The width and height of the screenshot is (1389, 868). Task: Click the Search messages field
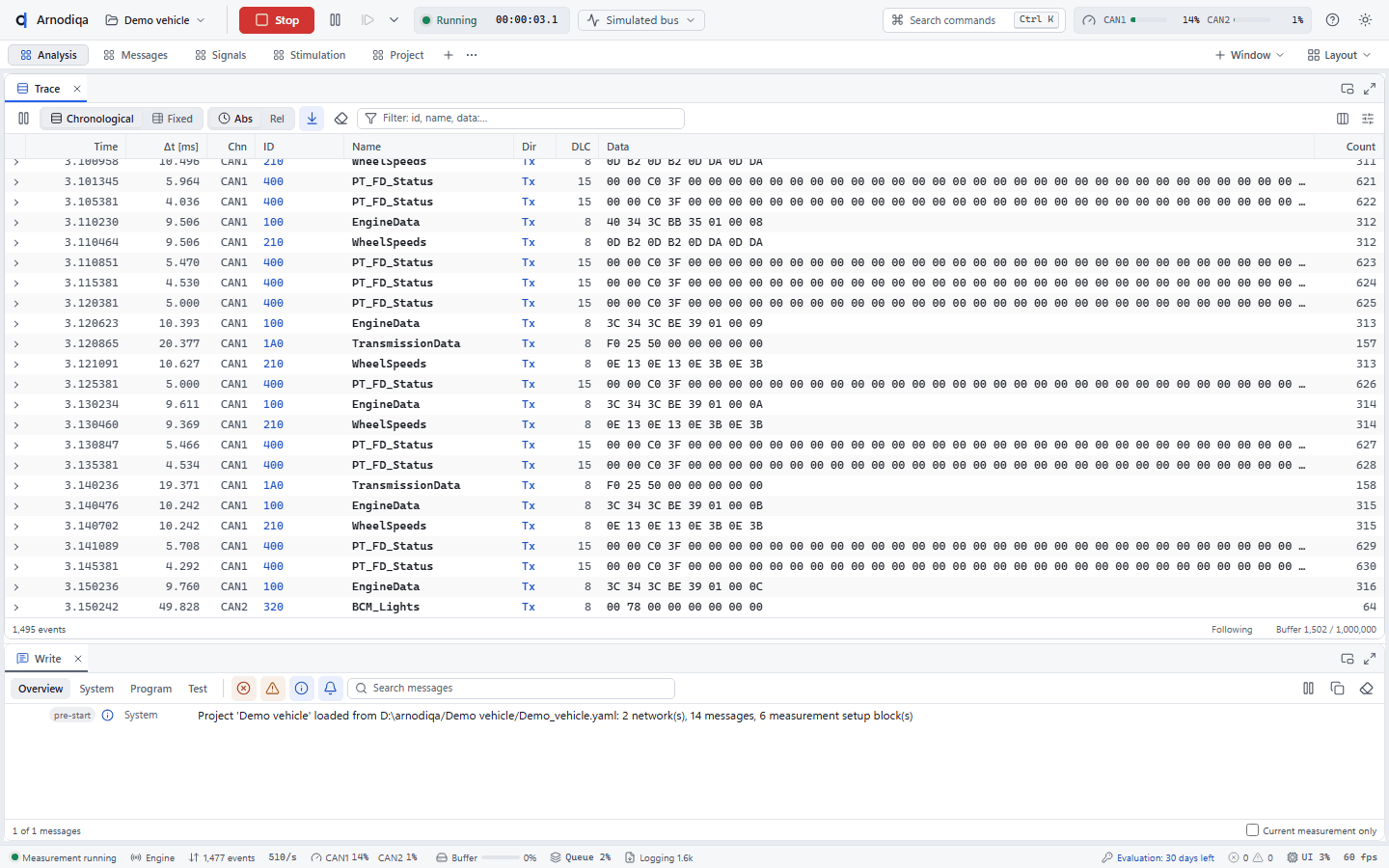click(511, 689)
